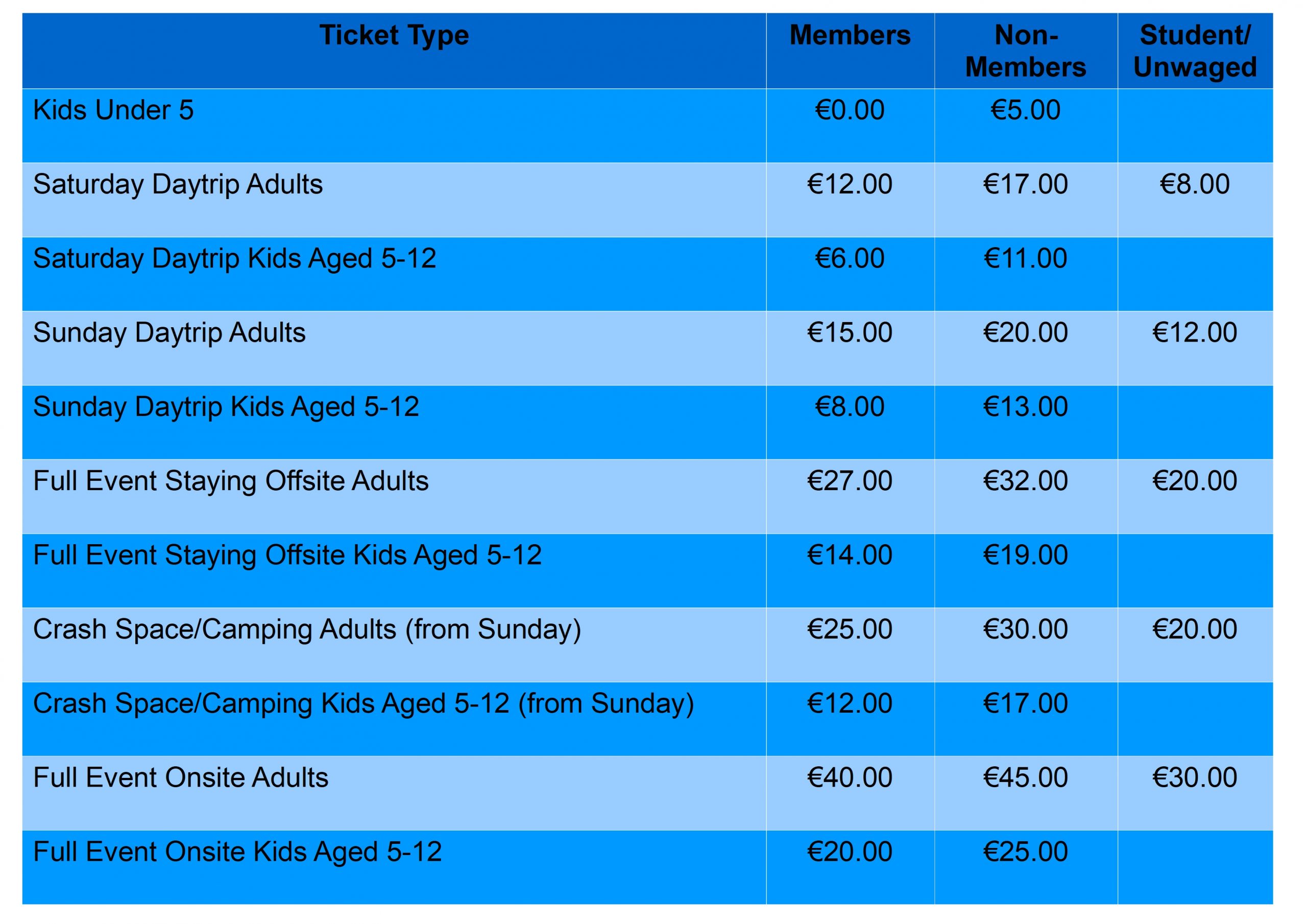Viewport: 1307px width, 924px height.
Task: Click the €11.00 non-member price
Action: click(x=1026, y=258)
